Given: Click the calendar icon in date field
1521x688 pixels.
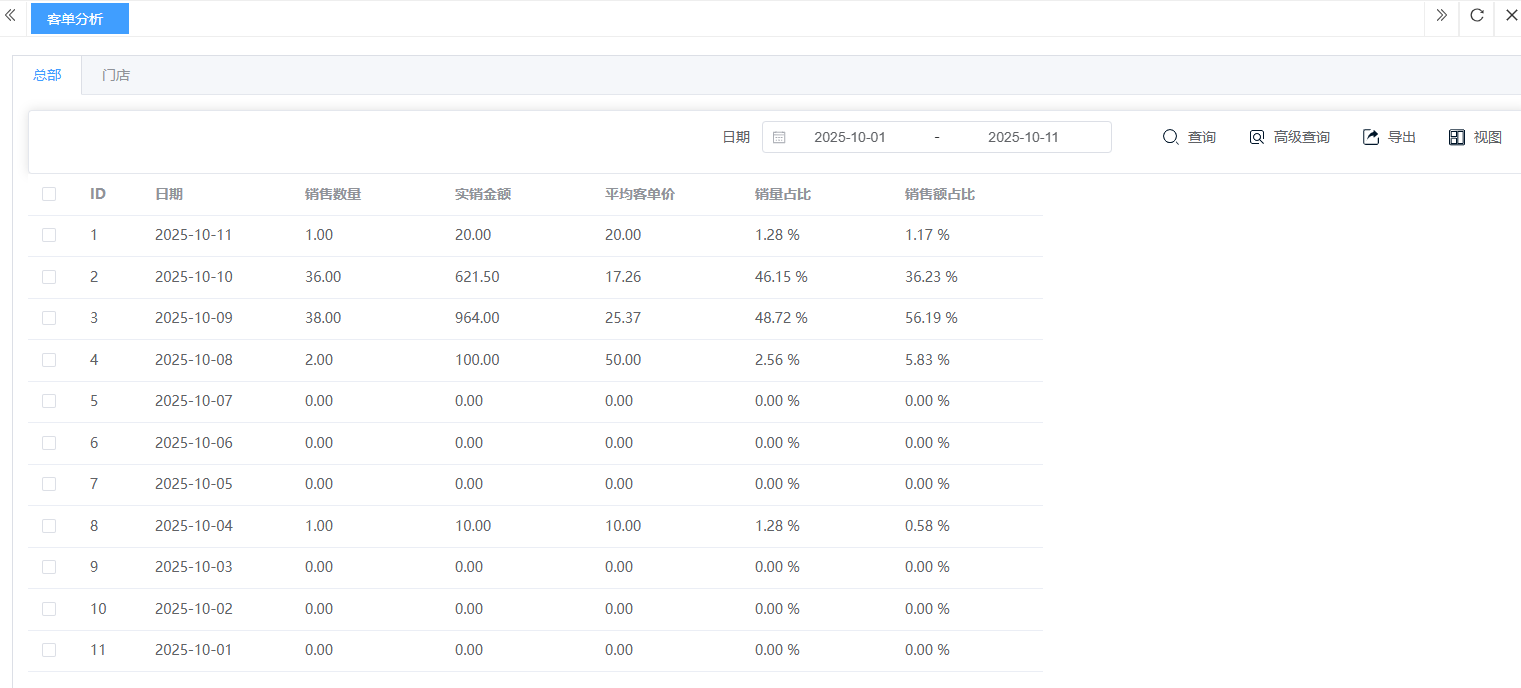Looking at the screenshot, I should (780, 137).
